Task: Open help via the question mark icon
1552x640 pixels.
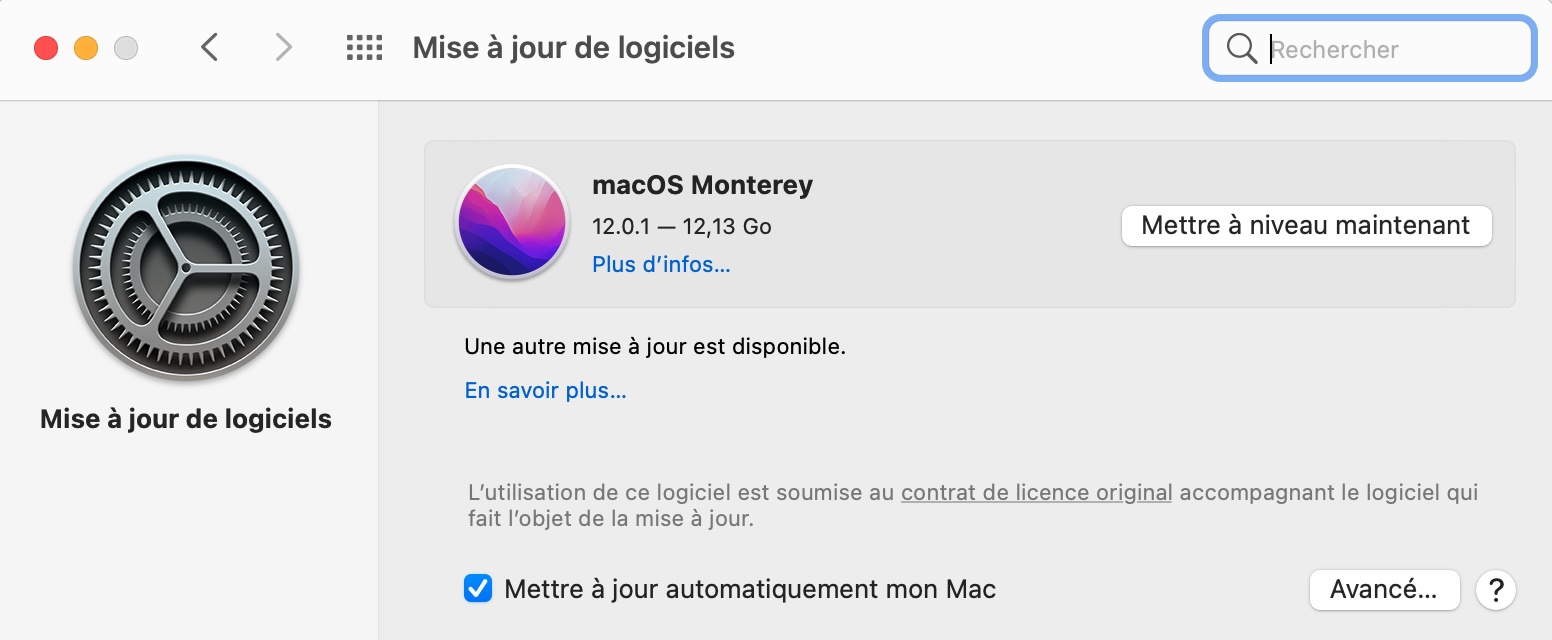Action: (x=1495, y=590)
